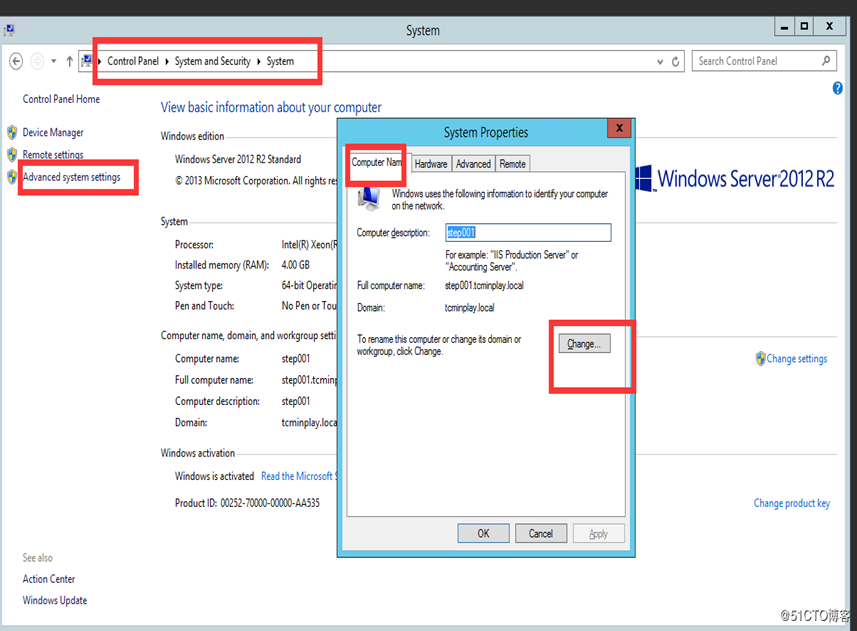Screen dimensions: 857x631
Task: Open Help via the blue question mark
Action: (x=837, y=88)
